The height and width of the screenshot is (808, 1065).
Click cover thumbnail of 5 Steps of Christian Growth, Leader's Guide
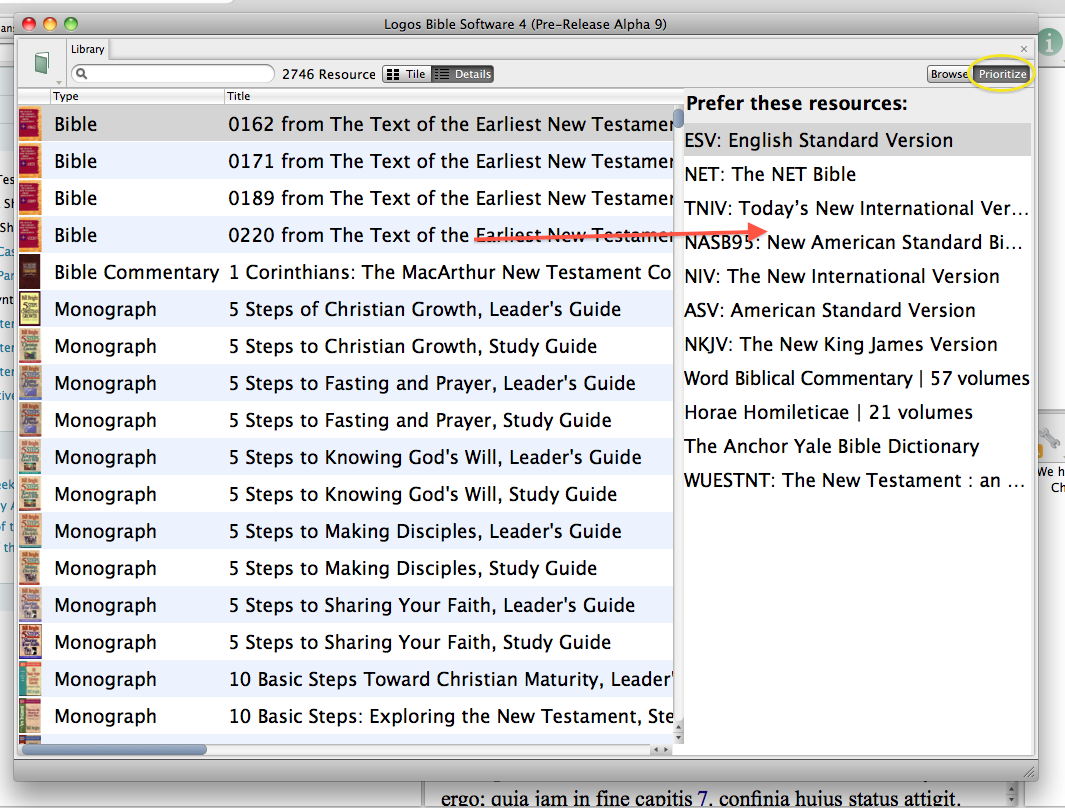click(x=30, y=309)
